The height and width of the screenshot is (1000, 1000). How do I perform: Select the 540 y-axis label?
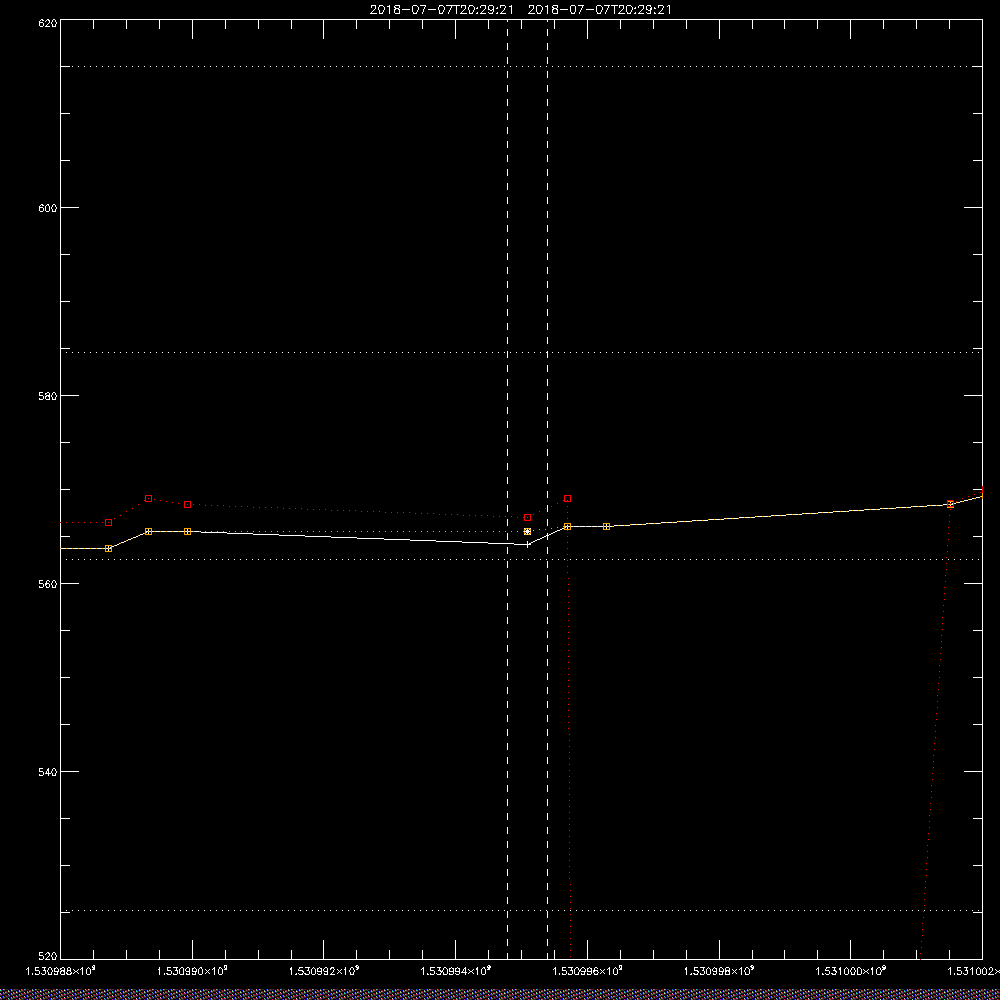click(48, 772)
